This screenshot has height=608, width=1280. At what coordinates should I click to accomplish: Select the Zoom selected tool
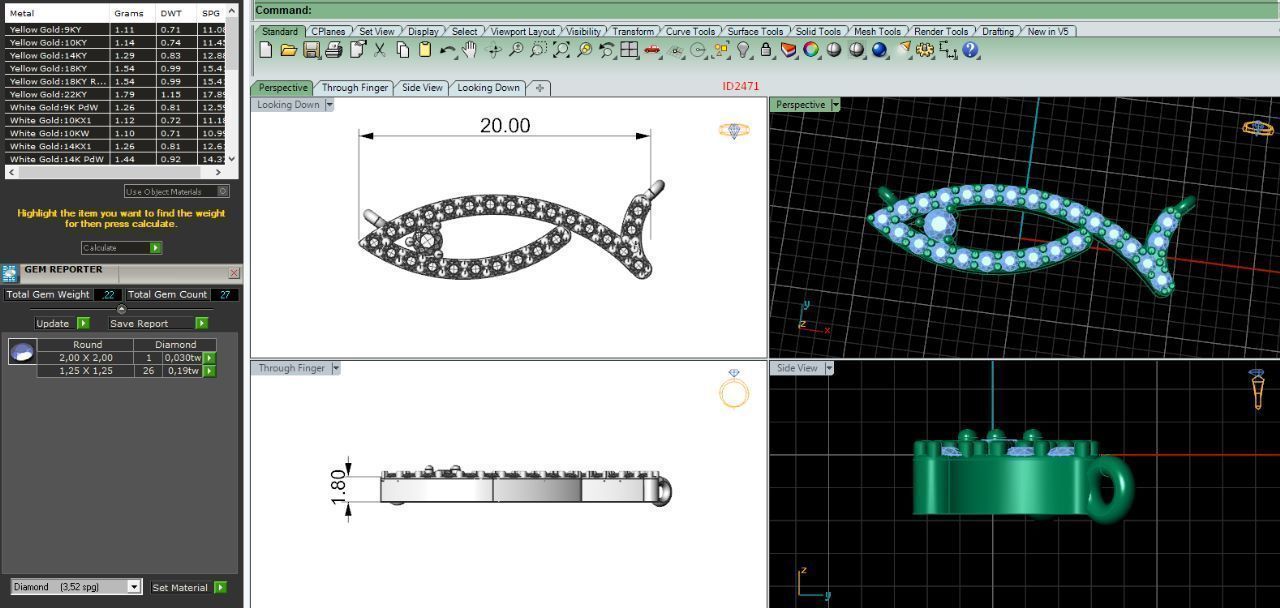(x=584, y=49)
